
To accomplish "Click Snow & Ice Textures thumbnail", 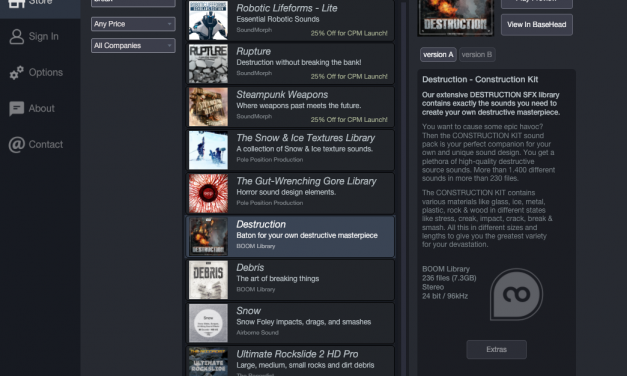I will pyautogui.click(x=208, y=150).
